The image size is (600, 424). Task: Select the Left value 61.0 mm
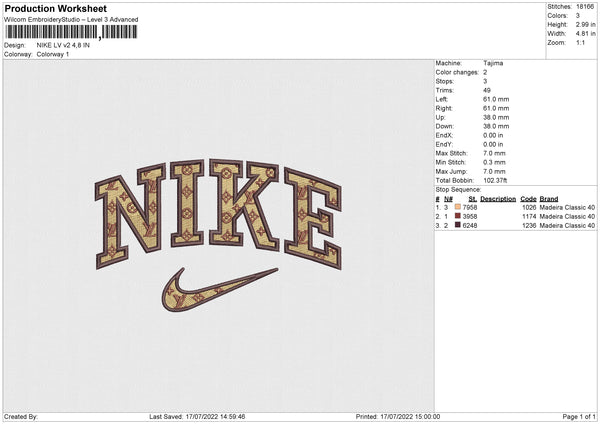(x=496, y=99)
